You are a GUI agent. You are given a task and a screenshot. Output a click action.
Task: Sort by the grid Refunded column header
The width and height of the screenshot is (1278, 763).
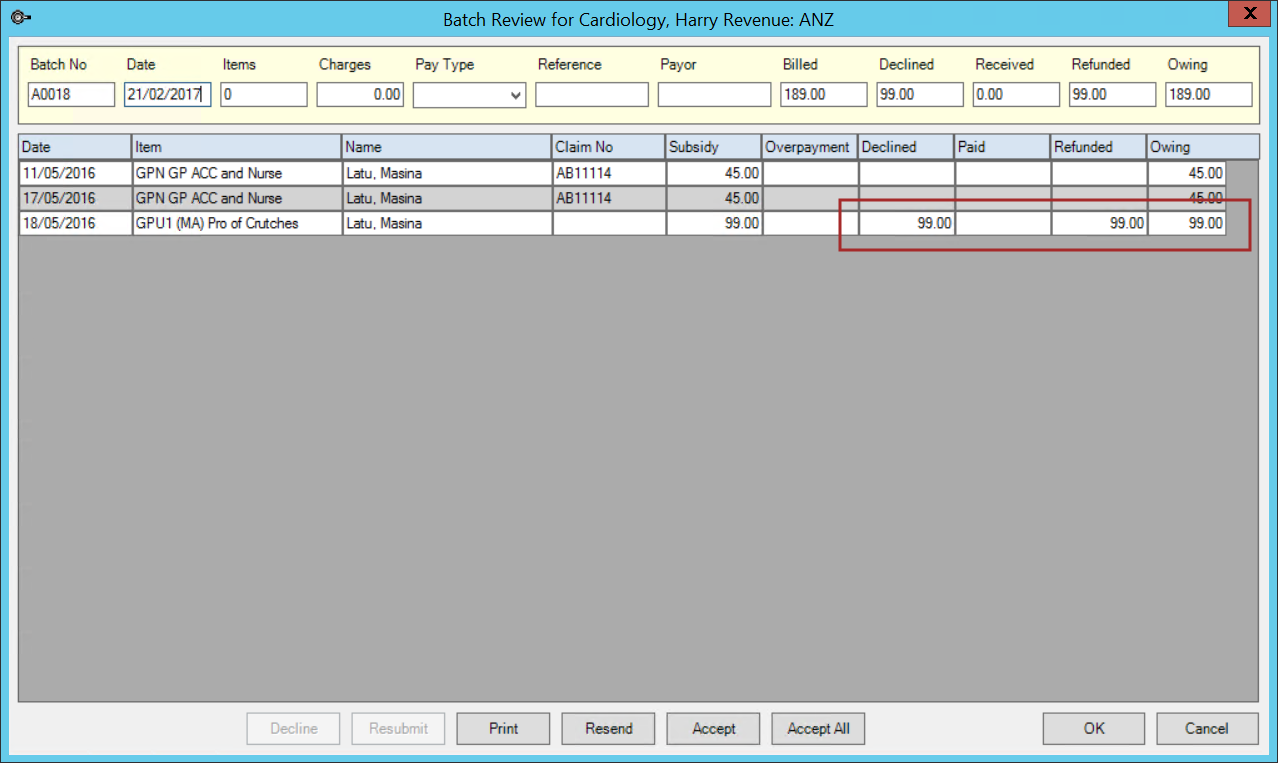pos(1098,147)
